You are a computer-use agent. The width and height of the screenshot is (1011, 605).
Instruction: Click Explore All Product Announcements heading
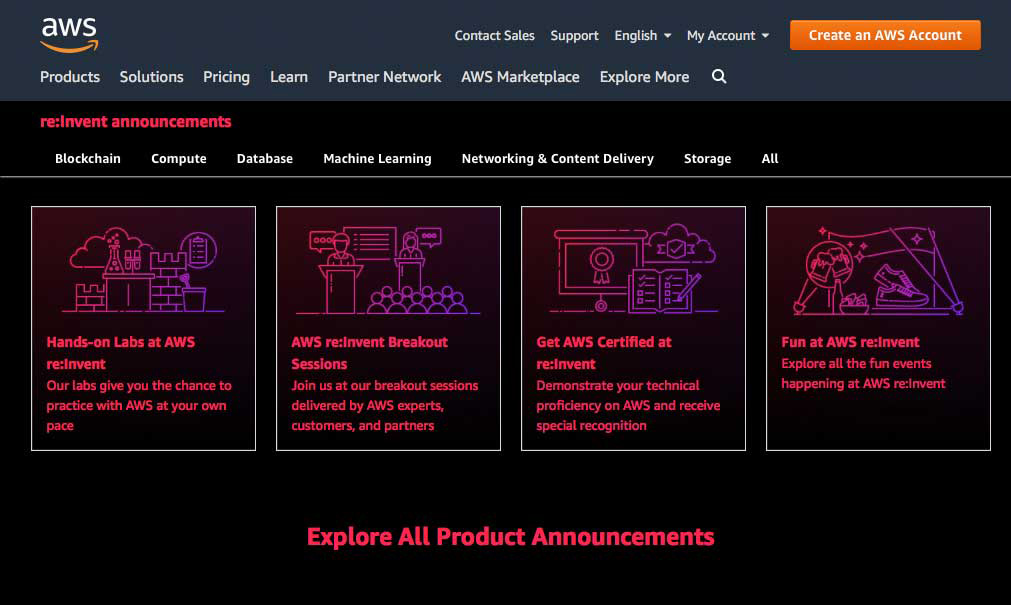point(511,537)
